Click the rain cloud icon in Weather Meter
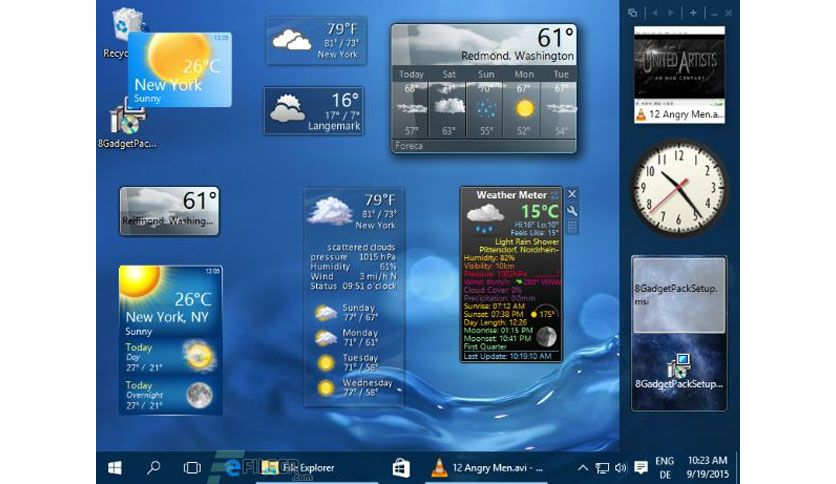 click(485, 219)
